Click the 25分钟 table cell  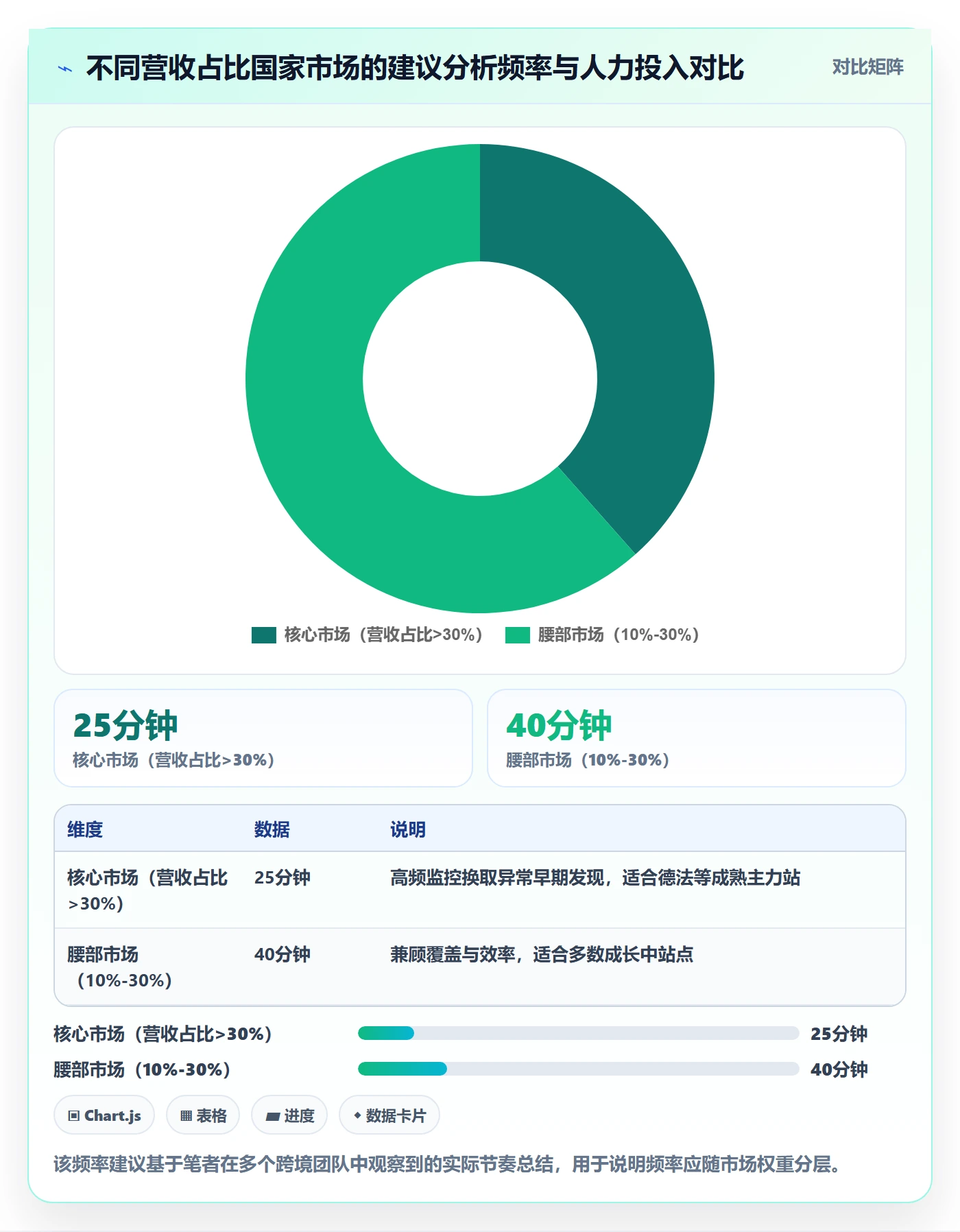coord(283,877)
